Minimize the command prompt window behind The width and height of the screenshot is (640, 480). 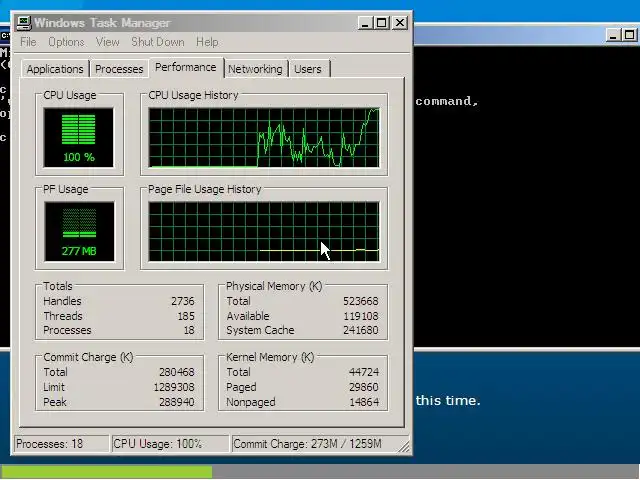pyautogui.click(x=613, y=35)
